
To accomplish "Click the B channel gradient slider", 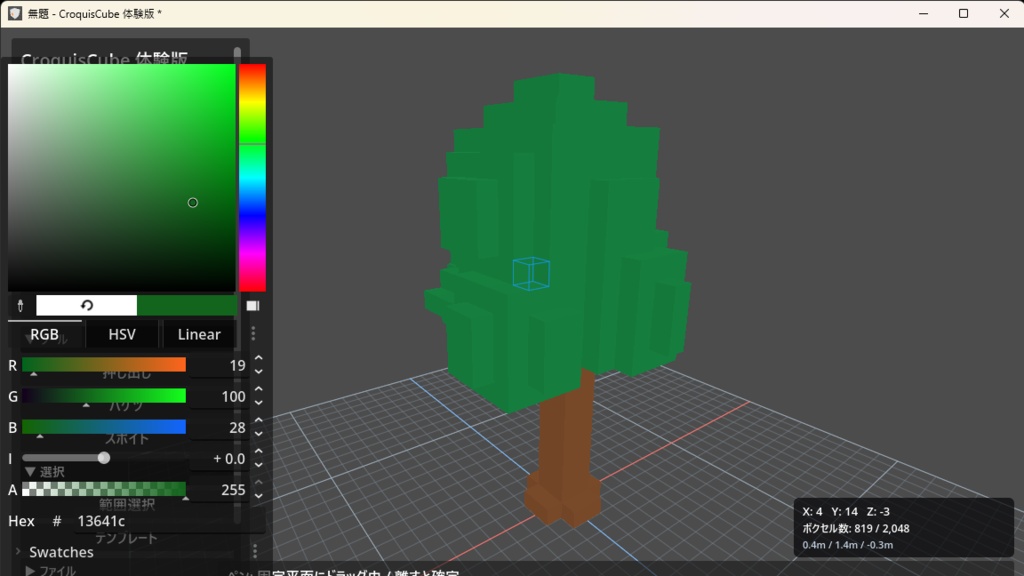I will pos(104,427).
